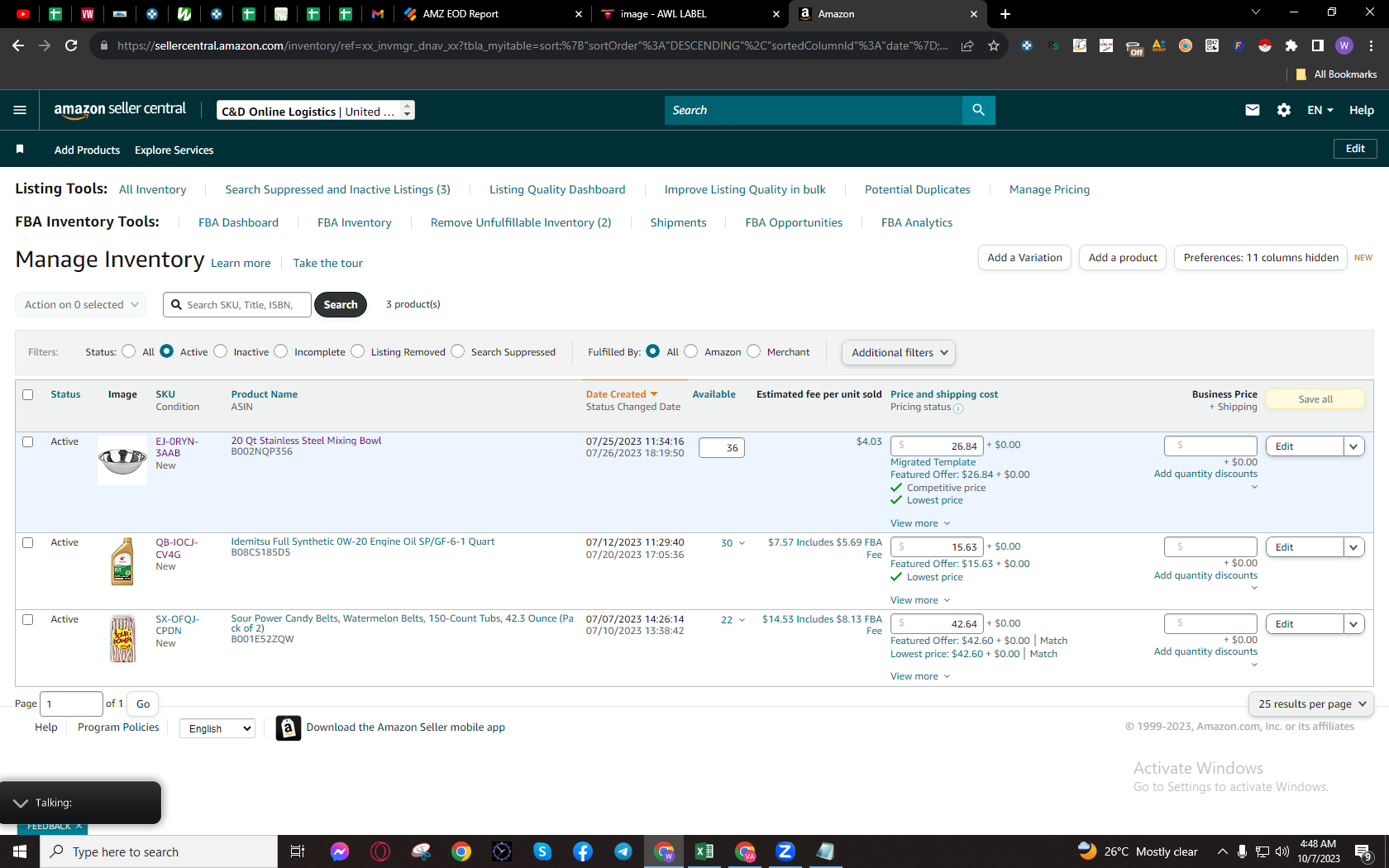Select the checkbox for the Stainless Steel Mixing Bowl row

coord(27,441)
